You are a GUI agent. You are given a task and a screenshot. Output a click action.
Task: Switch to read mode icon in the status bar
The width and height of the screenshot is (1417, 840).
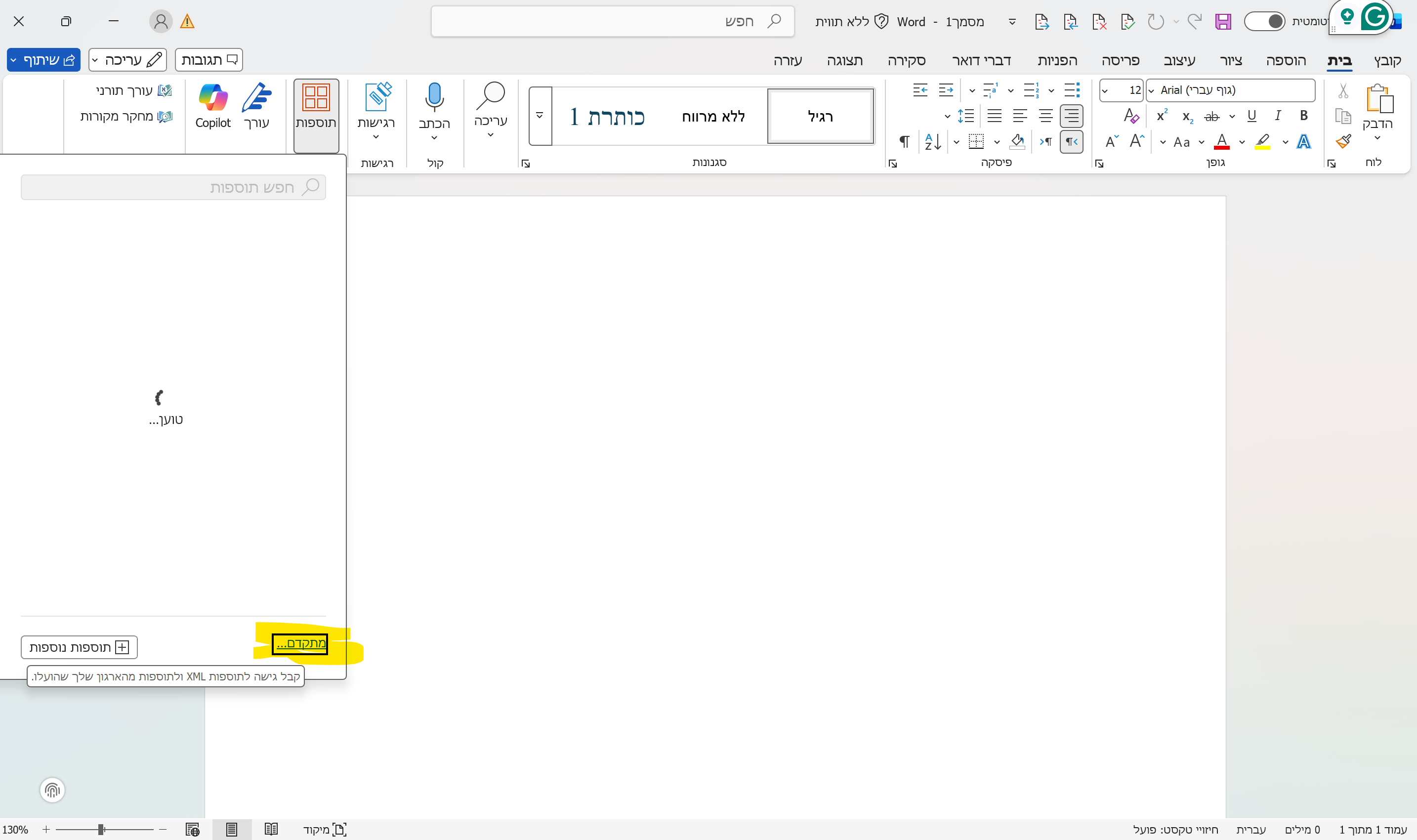tap(271, 829)
